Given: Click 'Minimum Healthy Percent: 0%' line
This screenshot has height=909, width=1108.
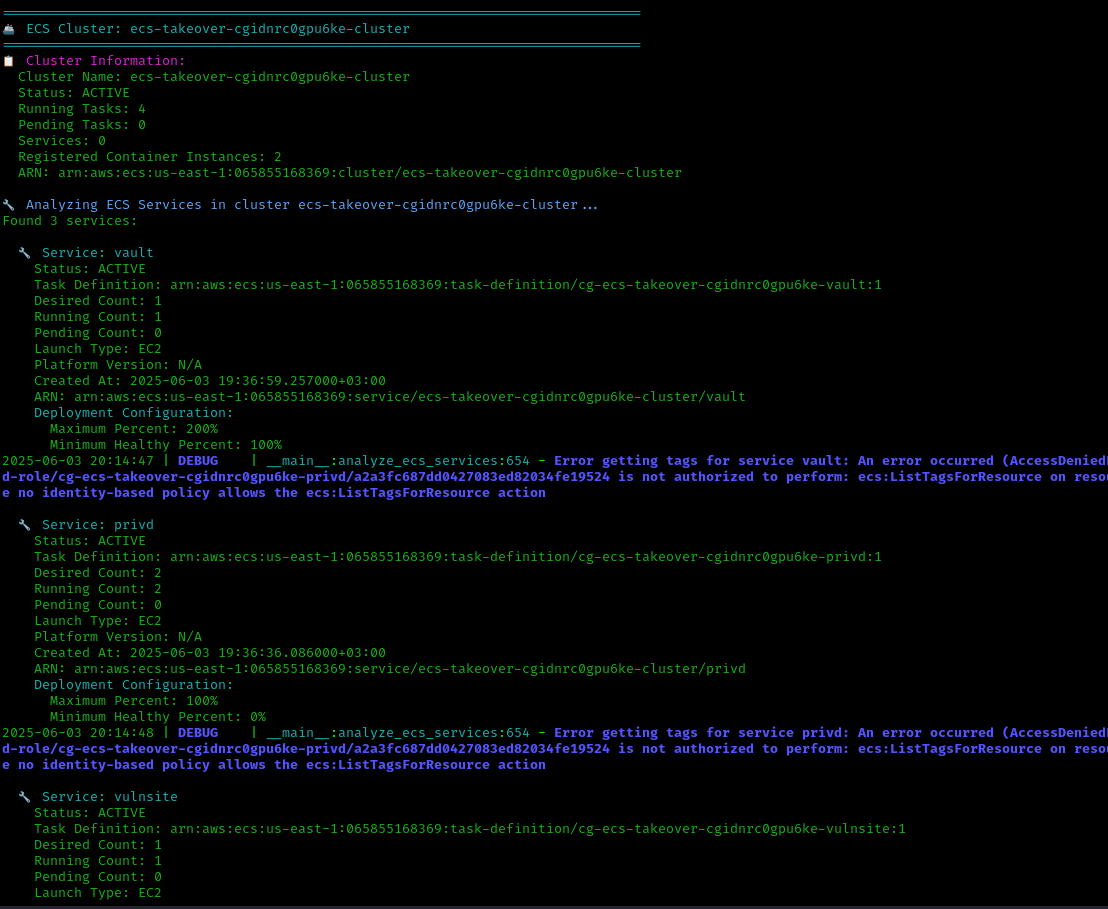Looking at the screenshot, I should point(158,717).
